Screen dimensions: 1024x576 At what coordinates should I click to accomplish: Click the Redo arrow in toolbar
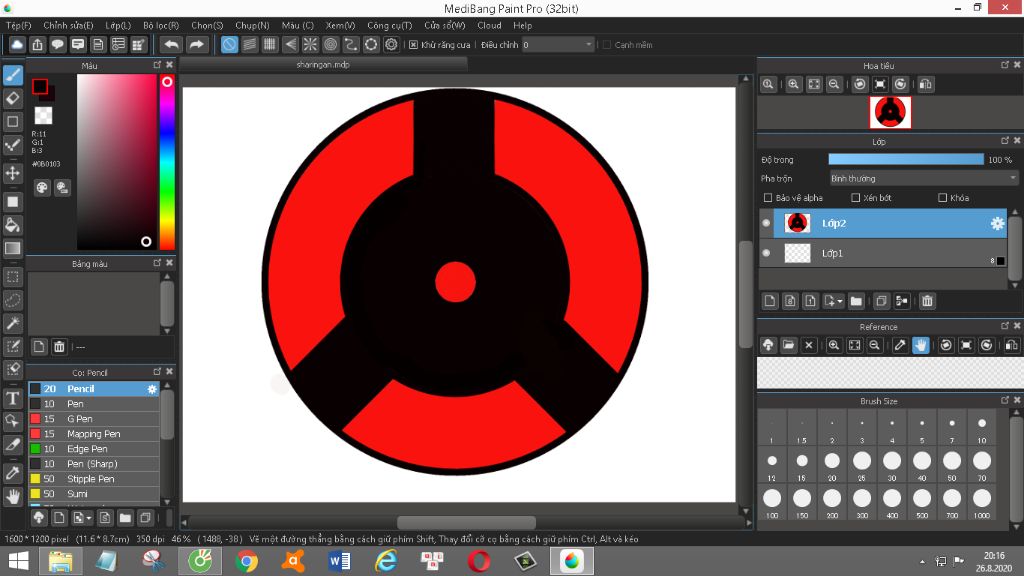coord(196,44)
